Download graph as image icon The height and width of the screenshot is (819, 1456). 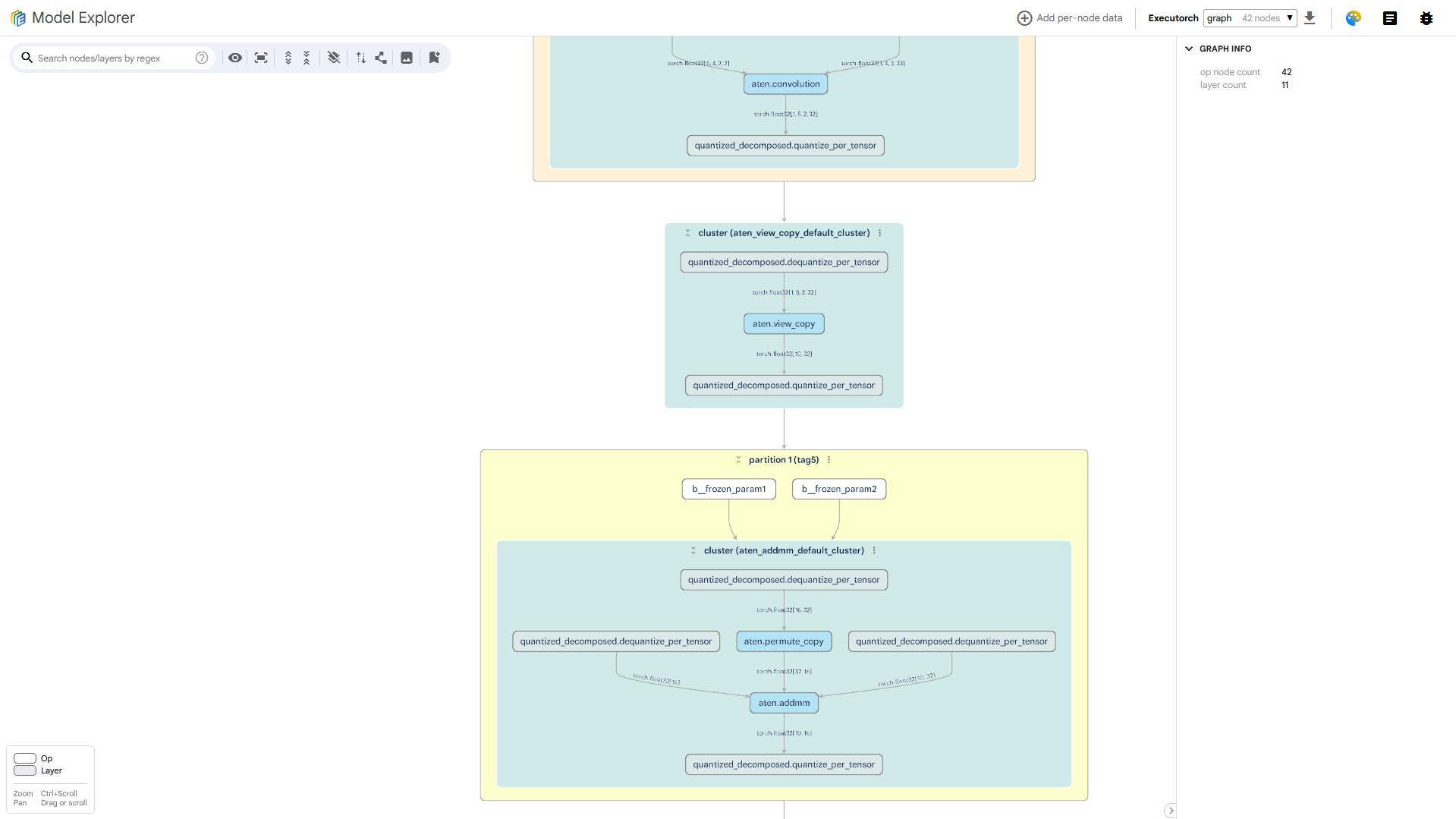tap(407, 58)
